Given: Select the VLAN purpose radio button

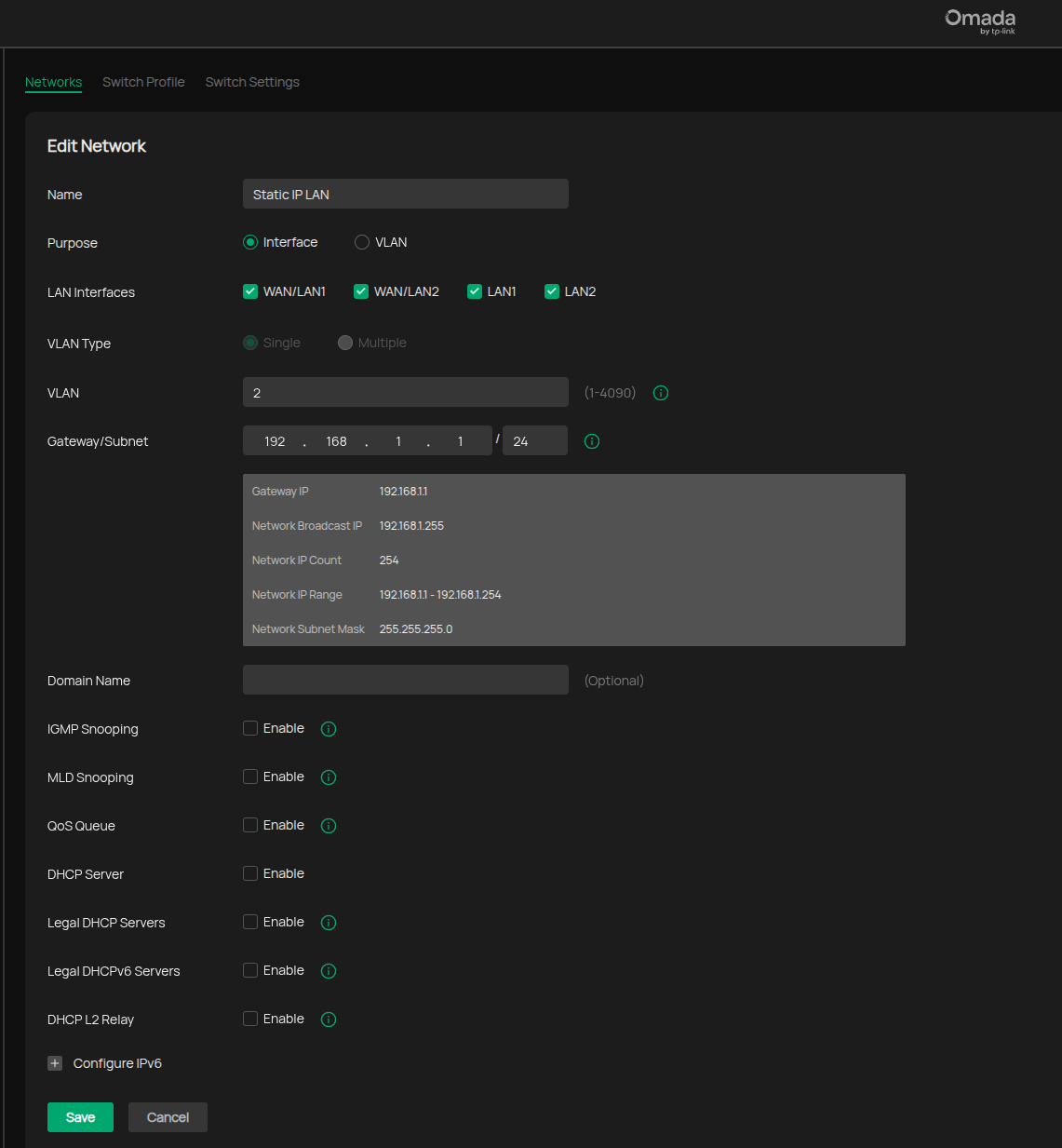Looking at the screenshot, I should pyautogui.click(x=362, y=242).
